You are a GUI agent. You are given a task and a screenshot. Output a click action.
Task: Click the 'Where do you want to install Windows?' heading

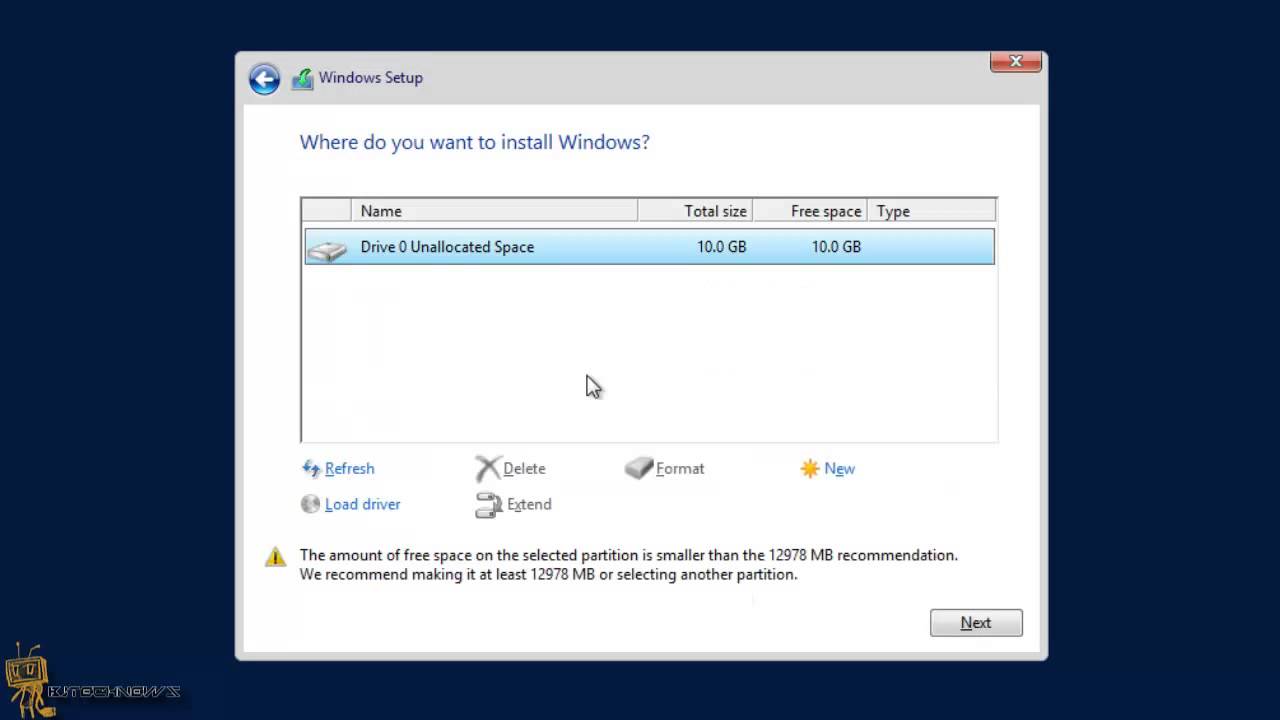[475, 142]
